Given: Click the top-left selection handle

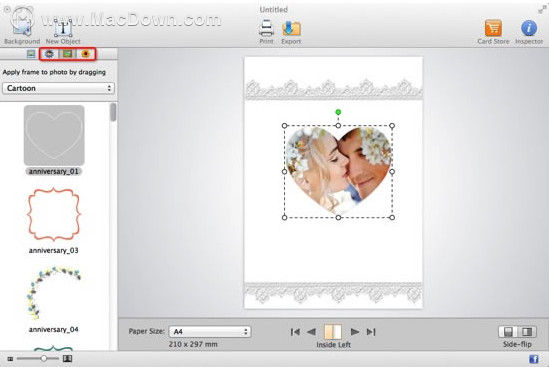Looking at the screenshot, I should coord(284,125).
